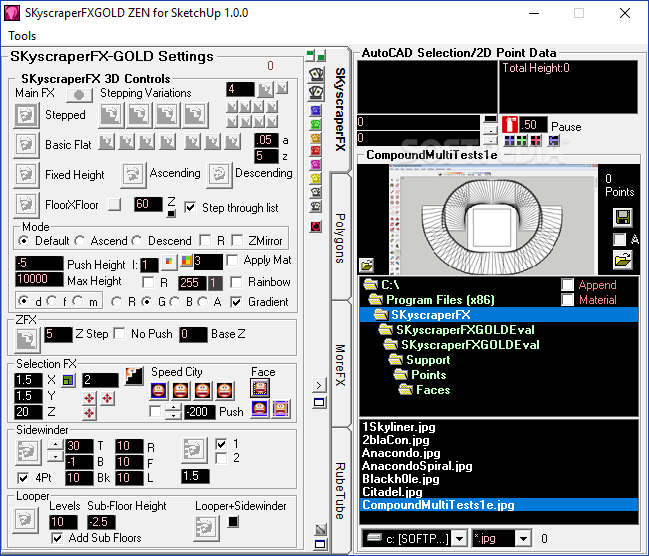Switch to the SKyscraperFX vertical tab

[x=340, y=109]
